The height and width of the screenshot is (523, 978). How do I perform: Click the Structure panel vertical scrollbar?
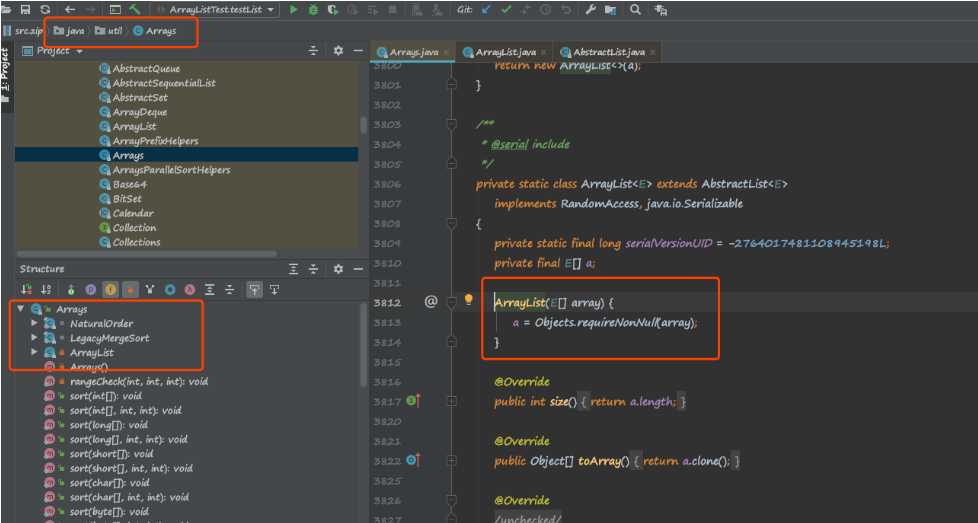362,345
